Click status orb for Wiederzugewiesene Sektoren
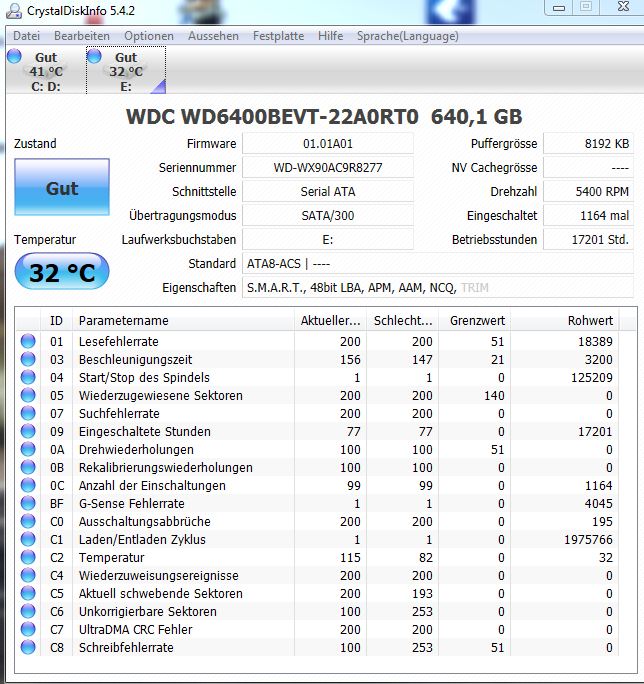 [28, 395]
